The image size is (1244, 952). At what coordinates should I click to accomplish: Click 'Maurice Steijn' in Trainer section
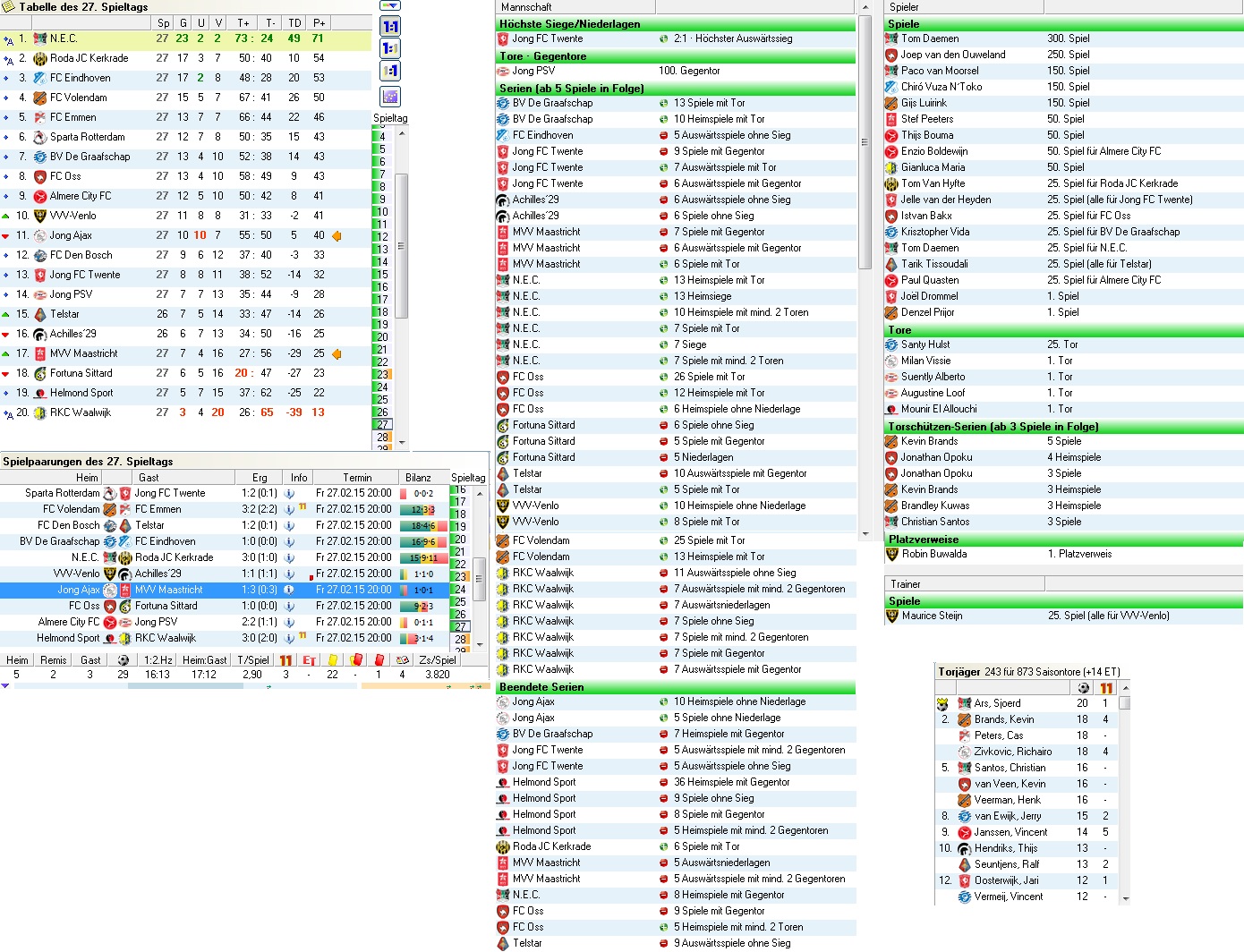coord(1063,616)
